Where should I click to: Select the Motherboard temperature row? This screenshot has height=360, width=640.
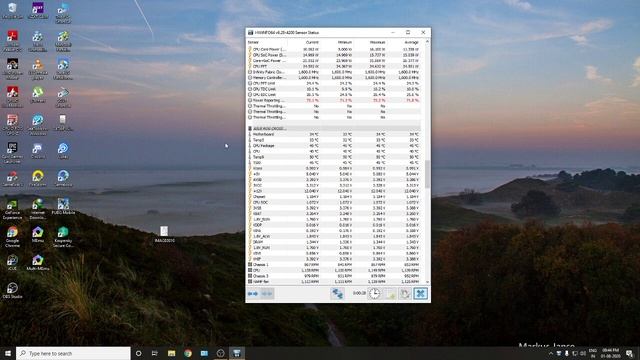coord(333,134)
